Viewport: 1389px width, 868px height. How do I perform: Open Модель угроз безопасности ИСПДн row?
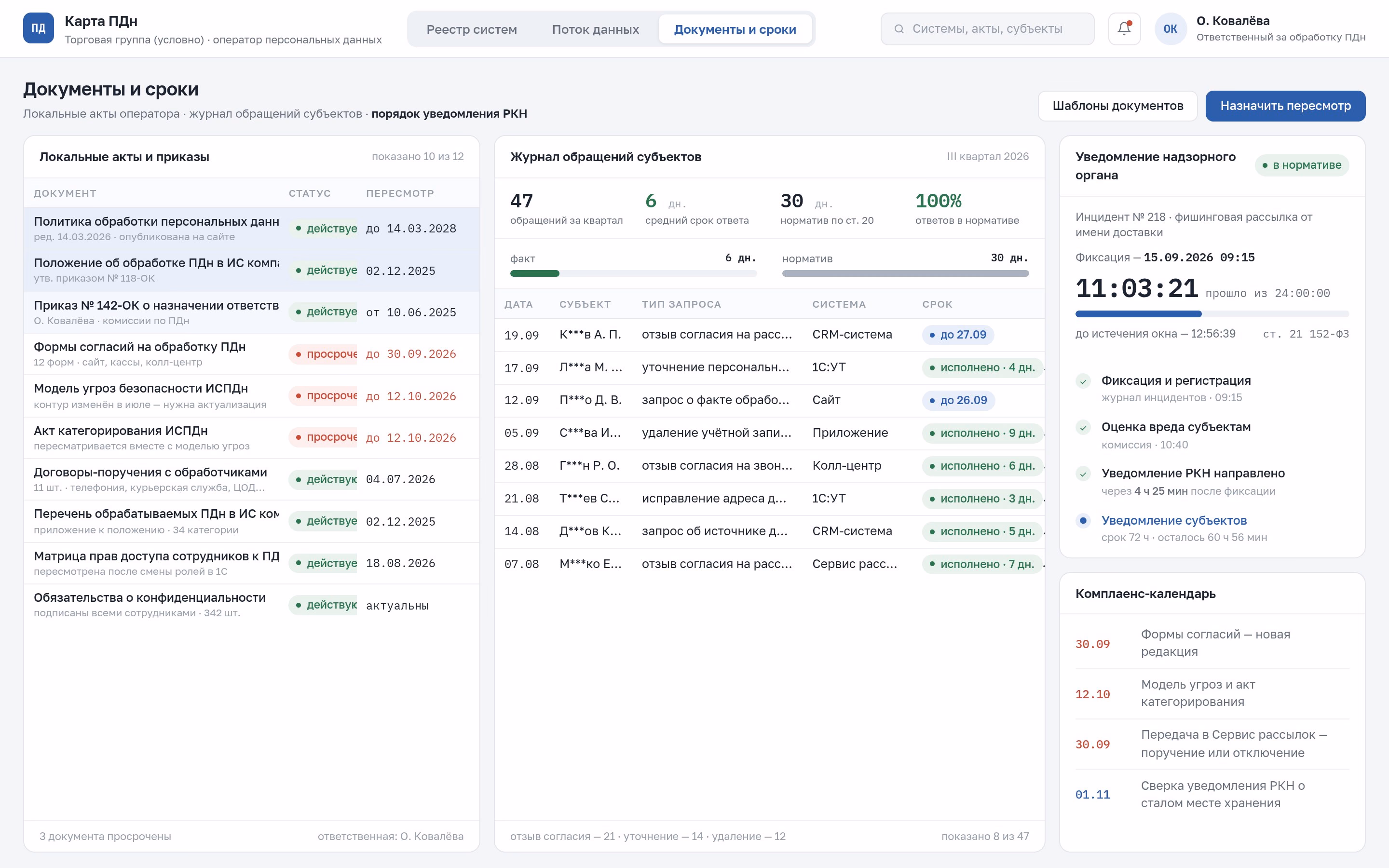point(251,396)
